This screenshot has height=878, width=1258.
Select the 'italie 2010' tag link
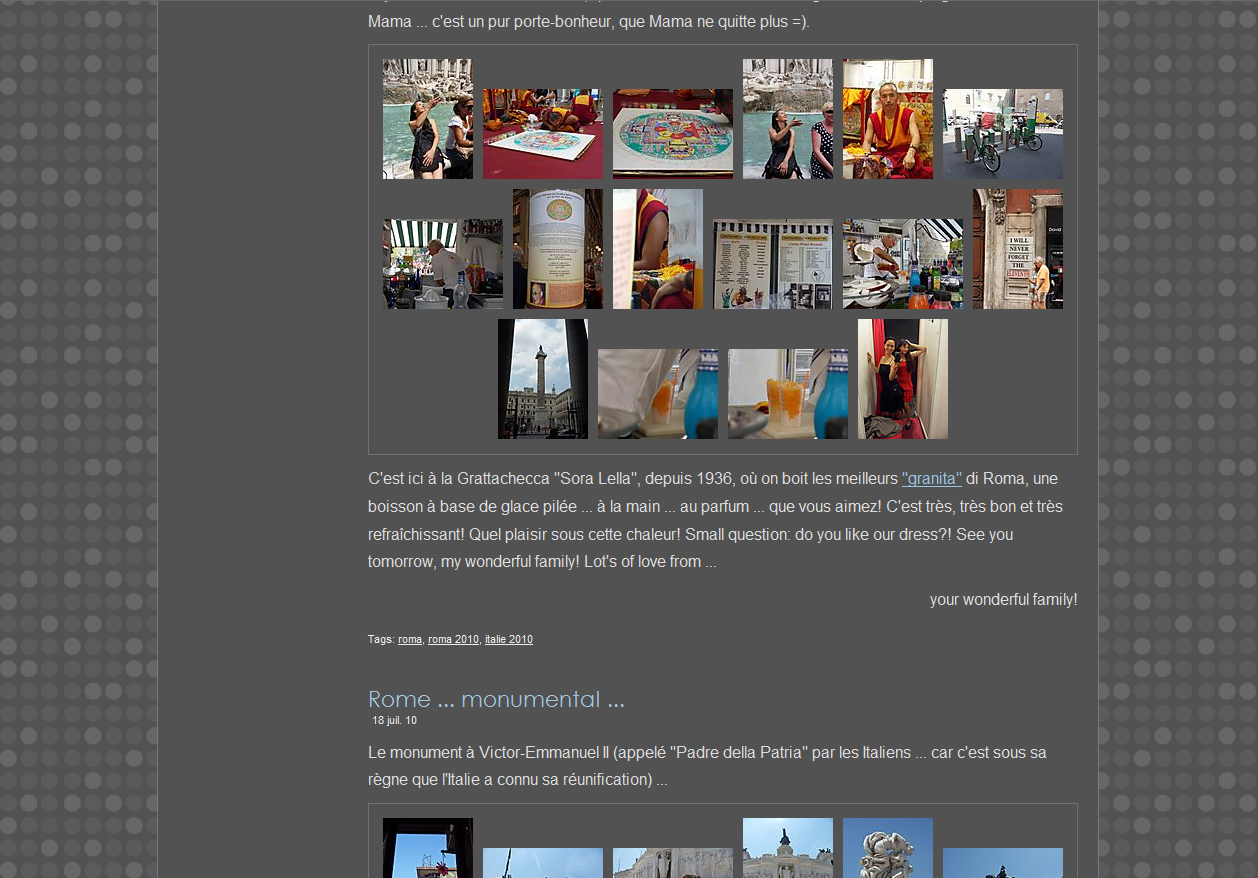(508, 639)
